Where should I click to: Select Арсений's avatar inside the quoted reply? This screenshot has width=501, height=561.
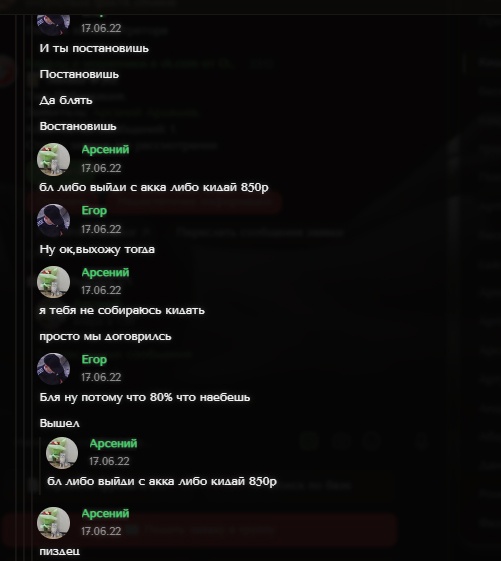pyautogui.click(x=62, y=453)
